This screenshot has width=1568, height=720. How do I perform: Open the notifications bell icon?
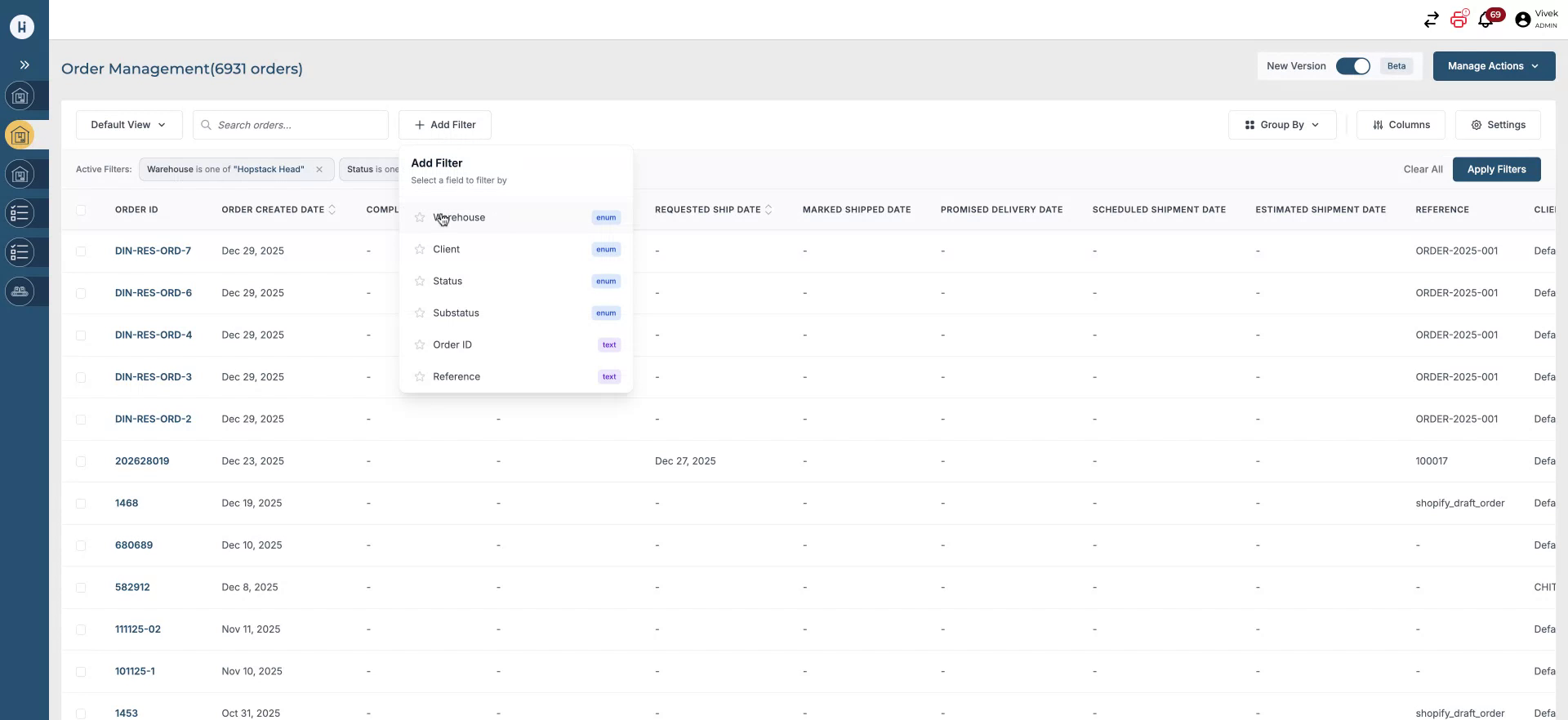coord(1486,20)
